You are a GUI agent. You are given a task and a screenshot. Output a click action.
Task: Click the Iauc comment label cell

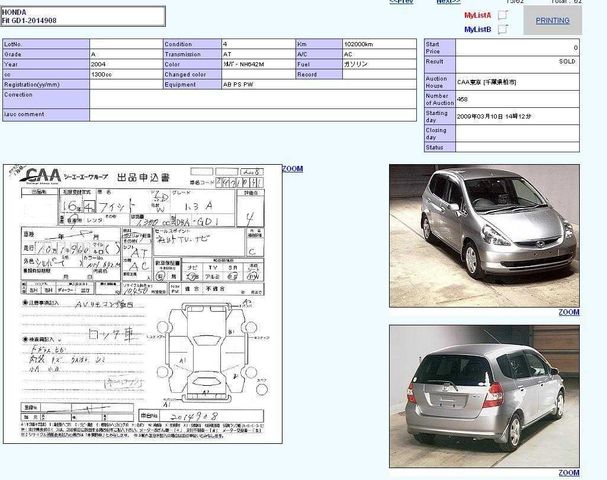[46, 115]
